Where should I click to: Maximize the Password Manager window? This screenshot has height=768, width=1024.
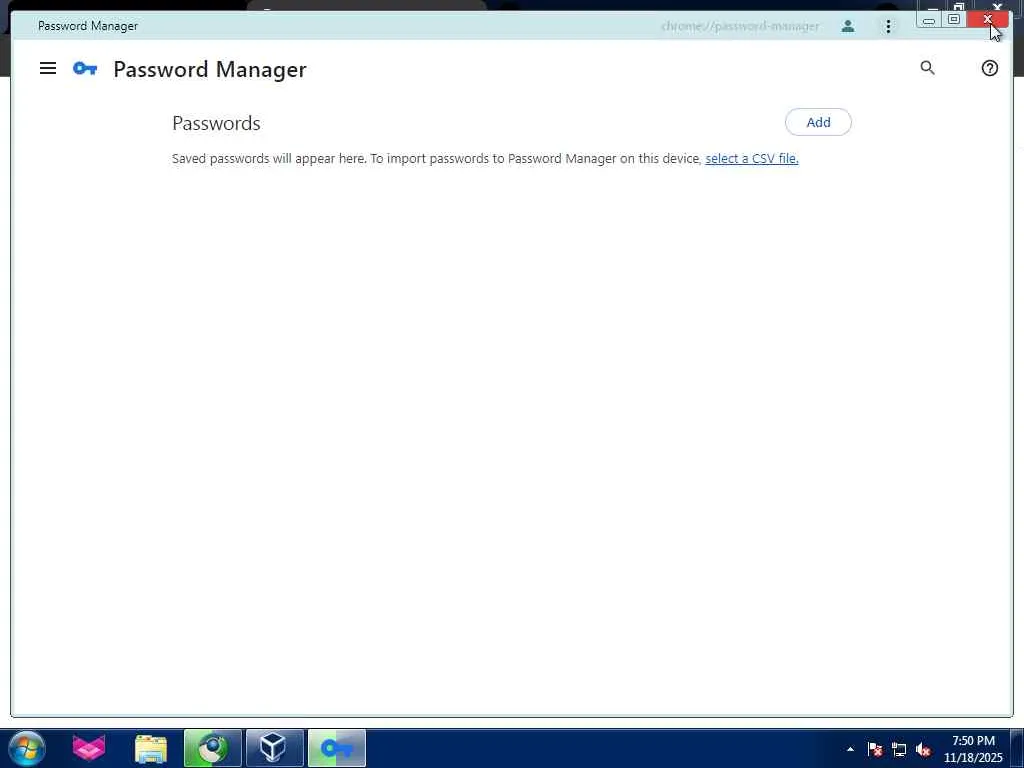pos(953,20)
